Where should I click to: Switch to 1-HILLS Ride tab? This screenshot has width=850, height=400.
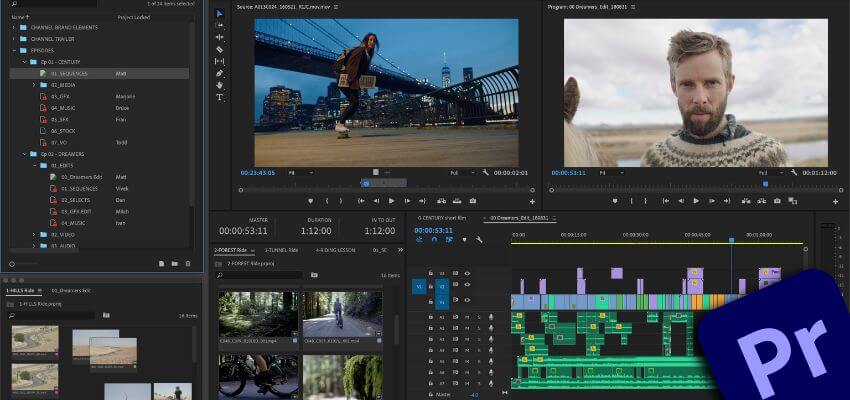click(20, 291)
